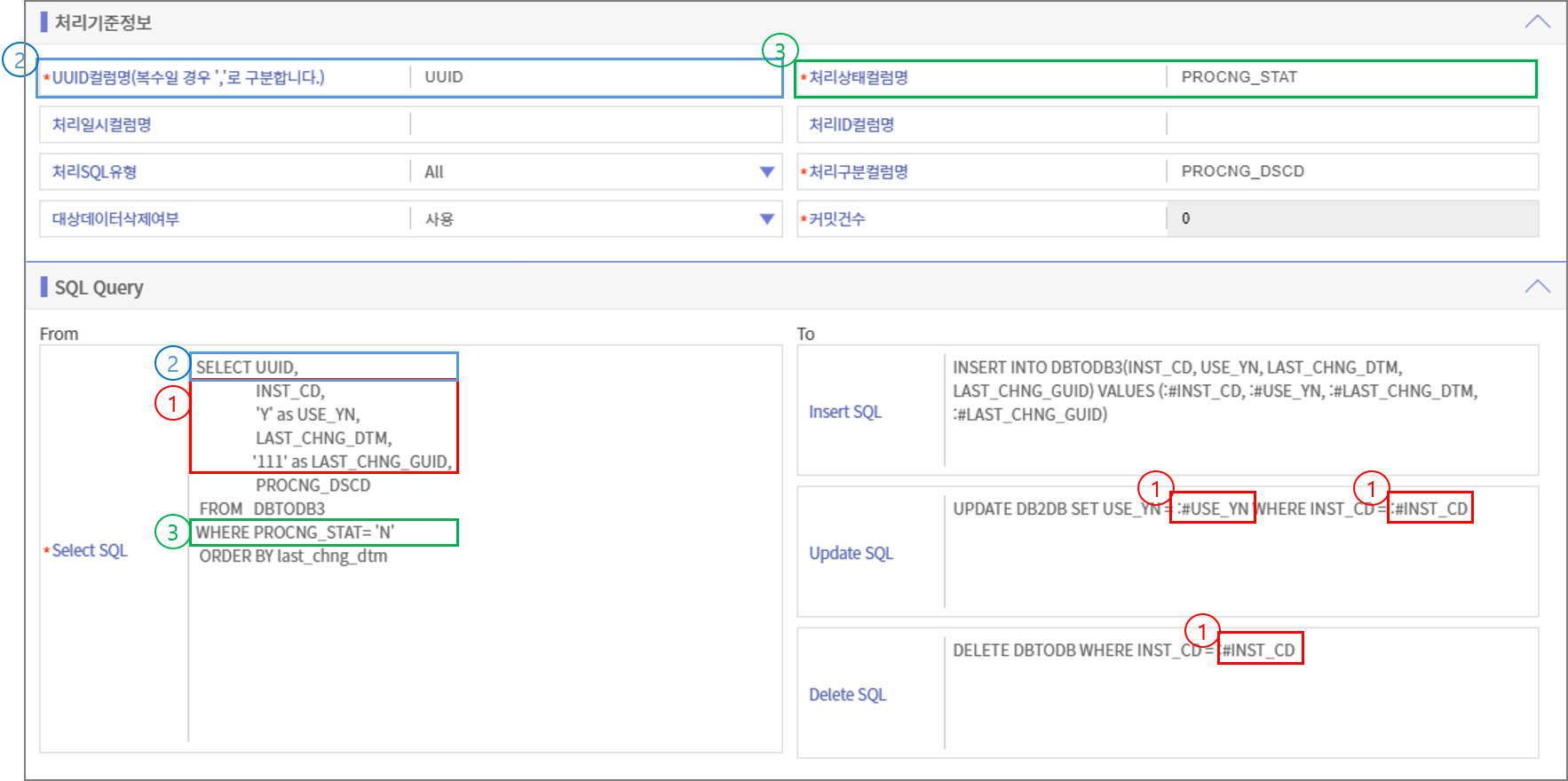Click the SQL Query section title
The height and width of the screenshot is (781, 1568).
[99, 288]
